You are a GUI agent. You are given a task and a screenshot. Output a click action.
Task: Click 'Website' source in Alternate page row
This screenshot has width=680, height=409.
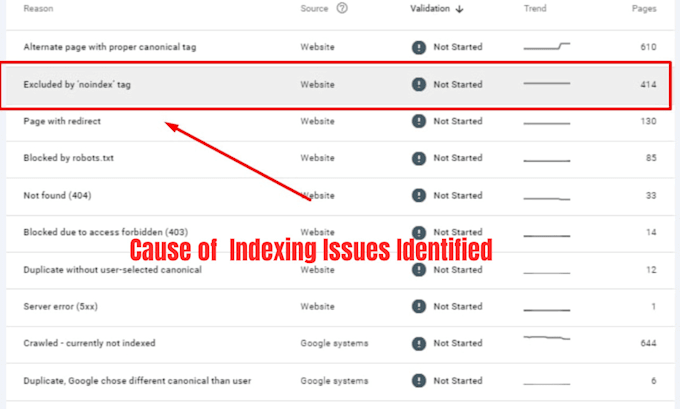tap(317, 47)
